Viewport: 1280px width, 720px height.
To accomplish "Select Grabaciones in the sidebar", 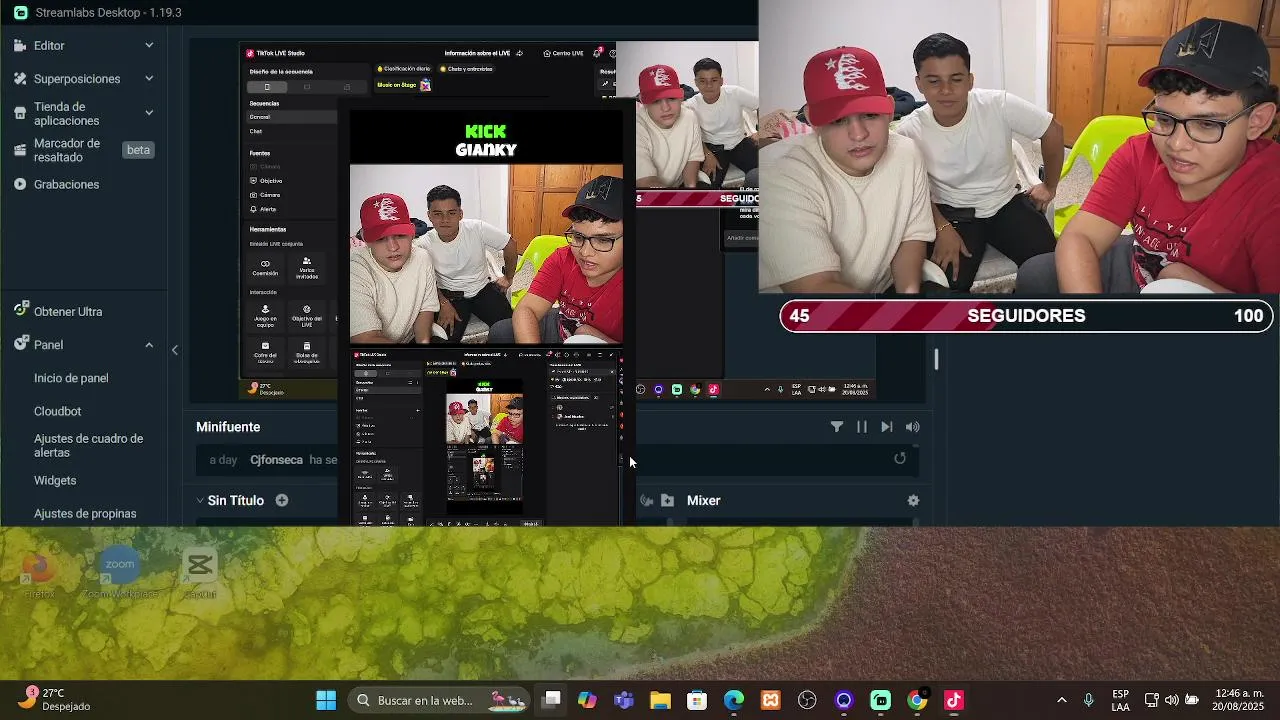I will coord(66,184).
